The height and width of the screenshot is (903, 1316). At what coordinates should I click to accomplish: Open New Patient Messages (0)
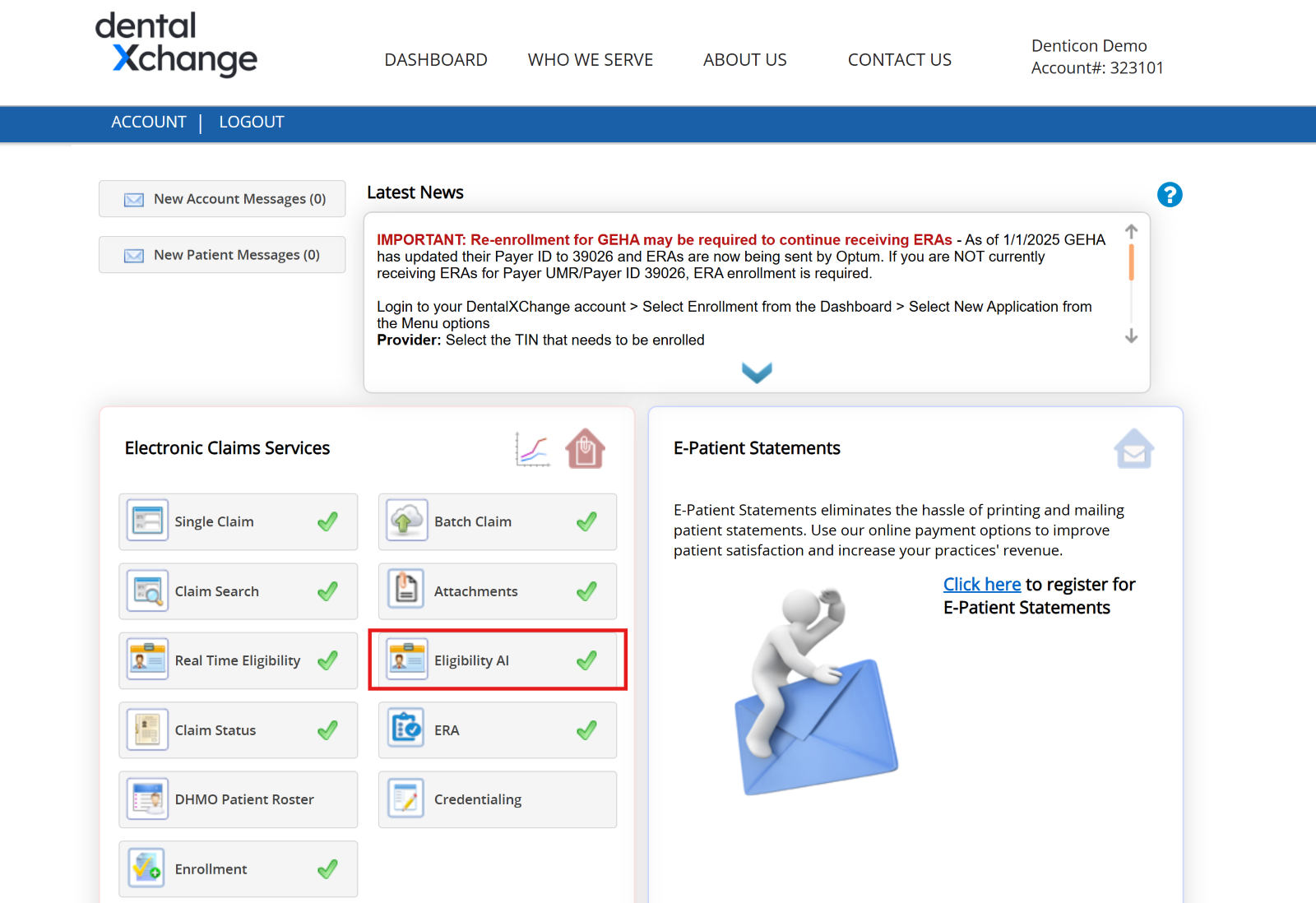(222, 255)
